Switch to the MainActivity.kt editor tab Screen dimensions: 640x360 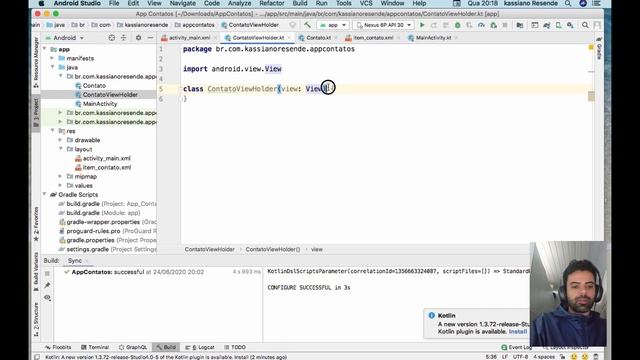(433, 38)
